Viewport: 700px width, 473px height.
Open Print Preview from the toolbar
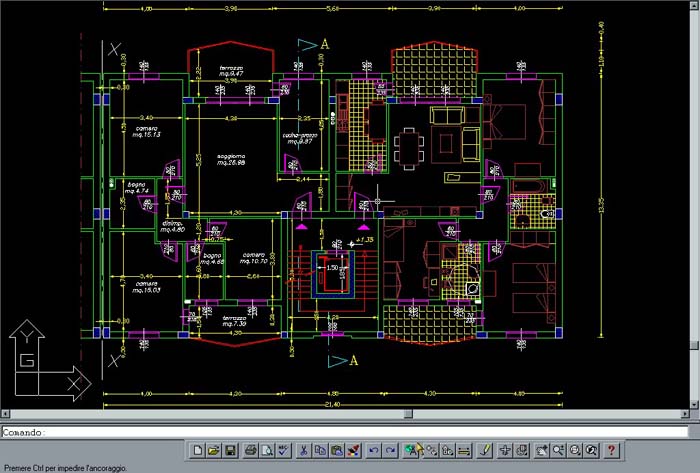click(x=267, y=450)
